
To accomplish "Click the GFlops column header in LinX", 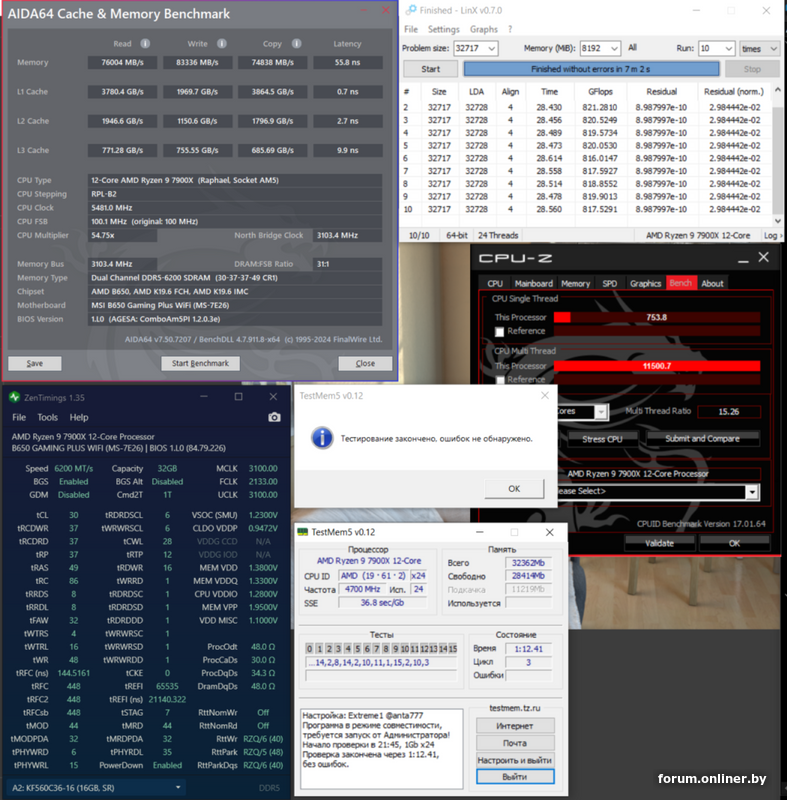I will pos(600,92).
